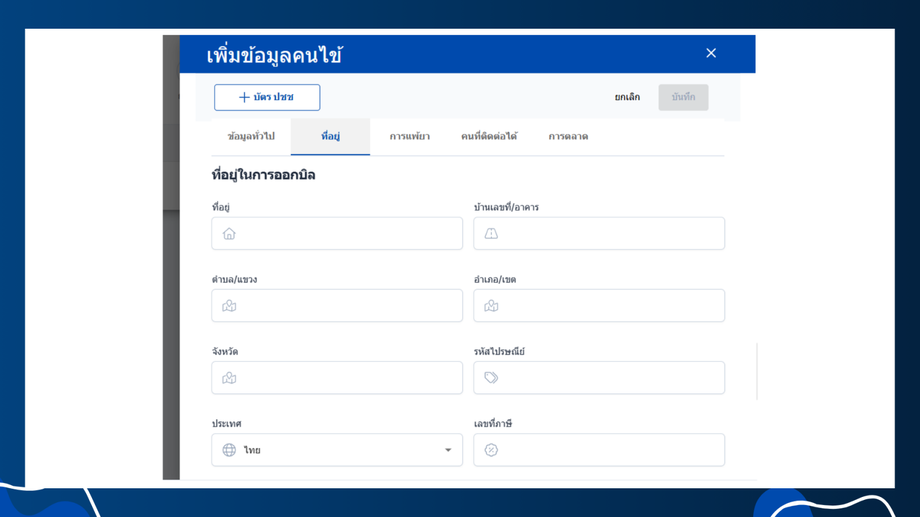
Task: Focus the อำเภอ/เขต input field
Action: pos(599,306)
